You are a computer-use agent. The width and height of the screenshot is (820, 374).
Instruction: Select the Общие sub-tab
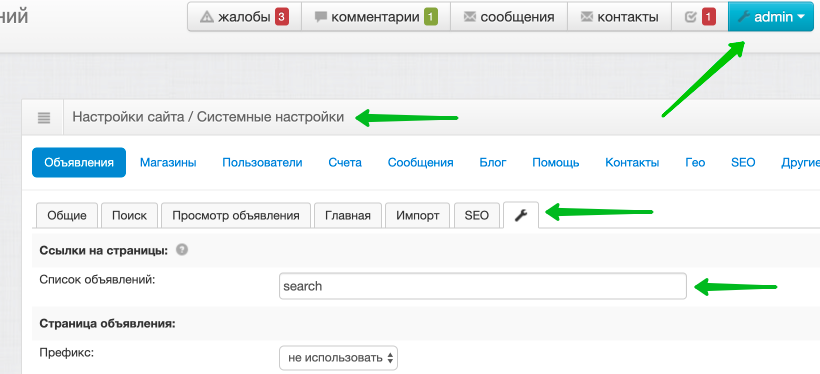pos(66,215)
